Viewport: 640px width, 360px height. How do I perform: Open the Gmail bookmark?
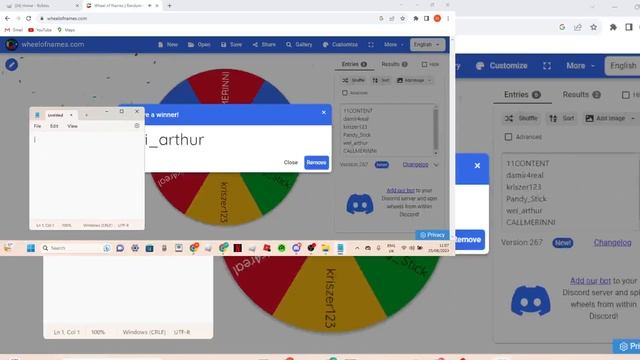pyautogui.click(x=13, y=30)
